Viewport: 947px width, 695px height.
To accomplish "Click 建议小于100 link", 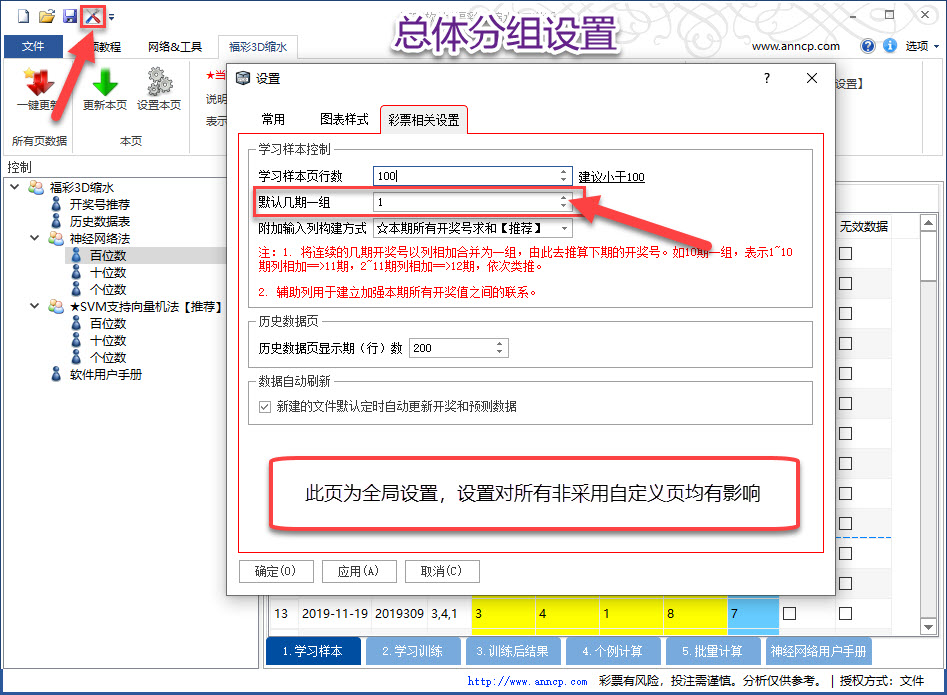I will tap(611, 177).
